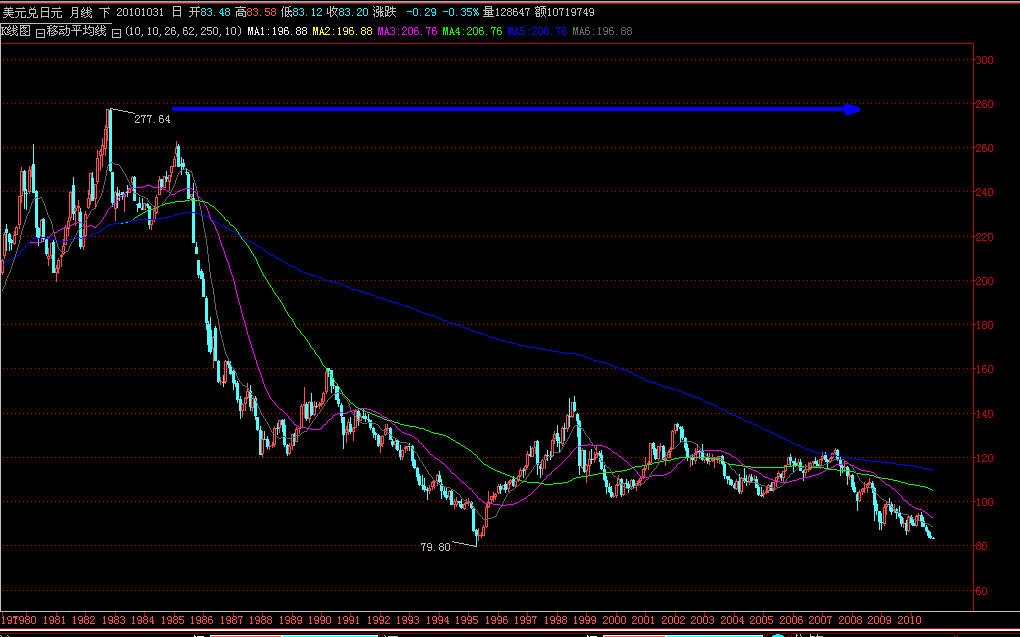Click the 100 price axis label
1020x637 pixels.
click(x=985, y=502)
